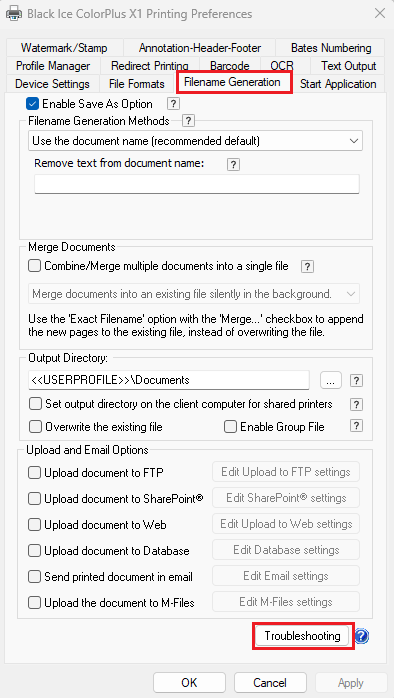Confirm settings with the OK button

(189, 682)
